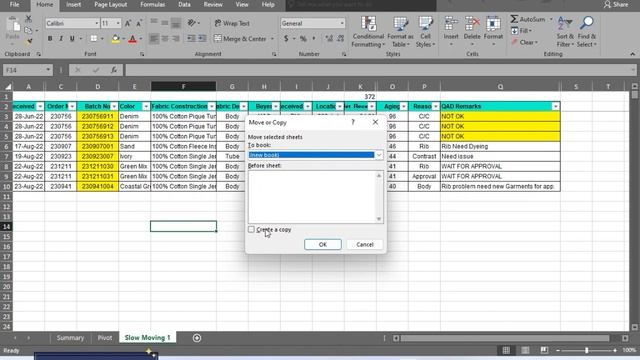640x360 pixels.
Task: Open Sort & Filter
Action: pos(565,32)
